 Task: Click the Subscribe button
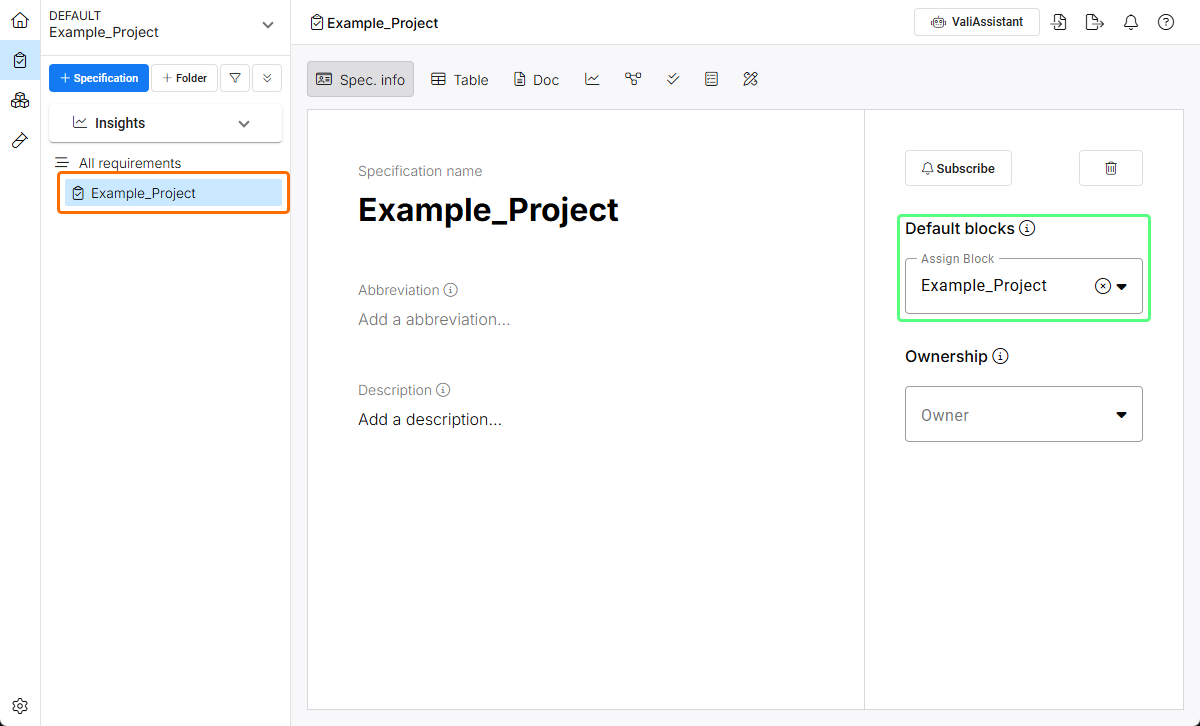point(958,168)
